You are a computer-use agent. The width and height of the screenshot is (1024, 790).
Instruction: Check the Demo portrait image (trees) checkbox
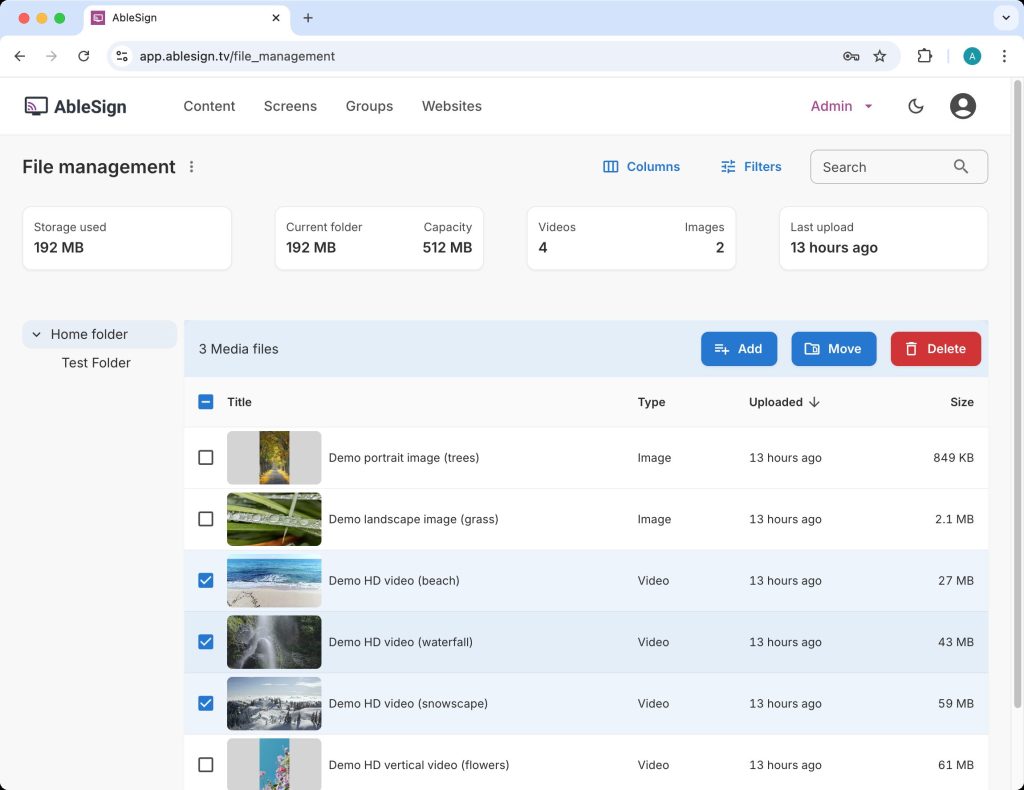click(x=206, y=458)
